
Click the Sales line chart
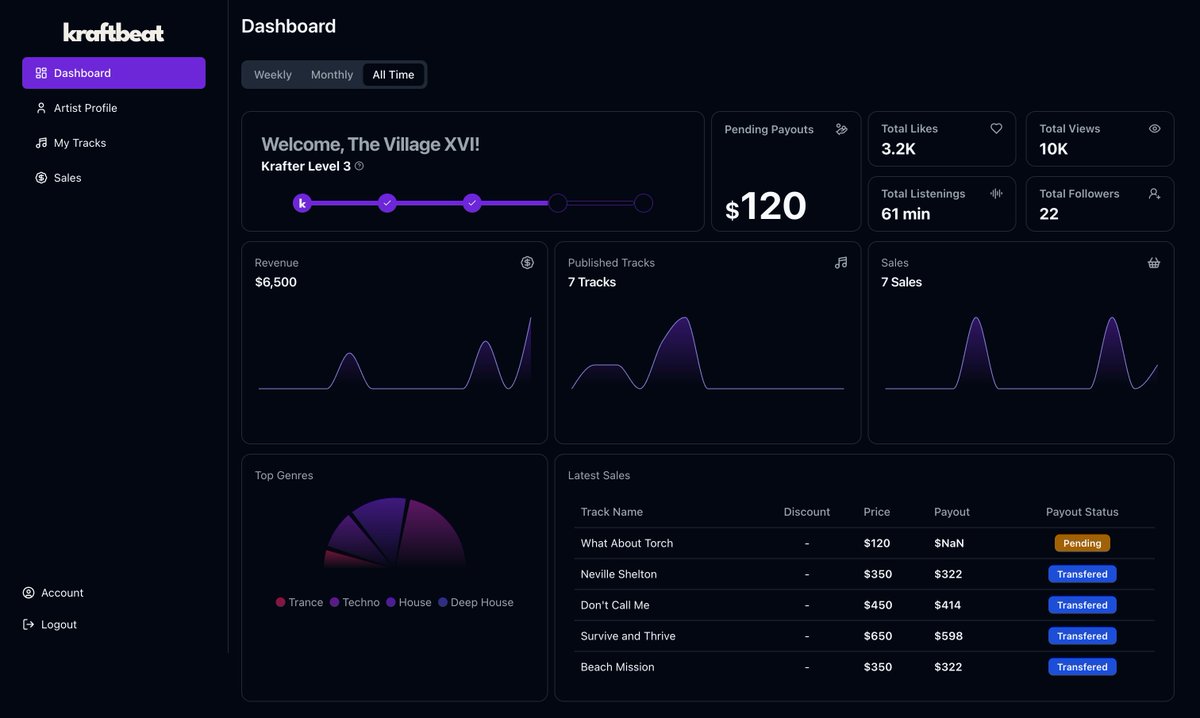1021,353
